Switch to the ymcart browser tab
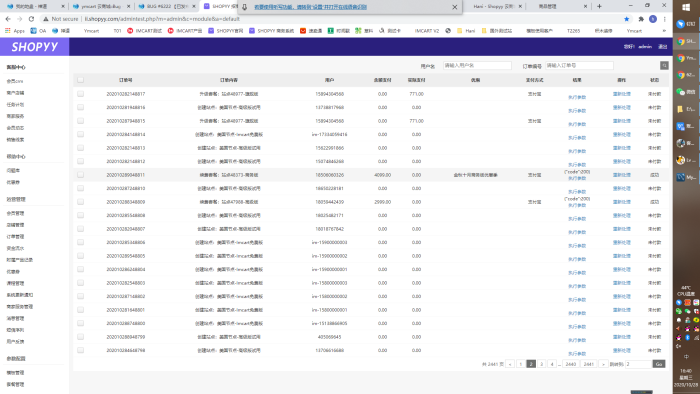The height and width of the screenshot is (394, 700). (101, 6)
